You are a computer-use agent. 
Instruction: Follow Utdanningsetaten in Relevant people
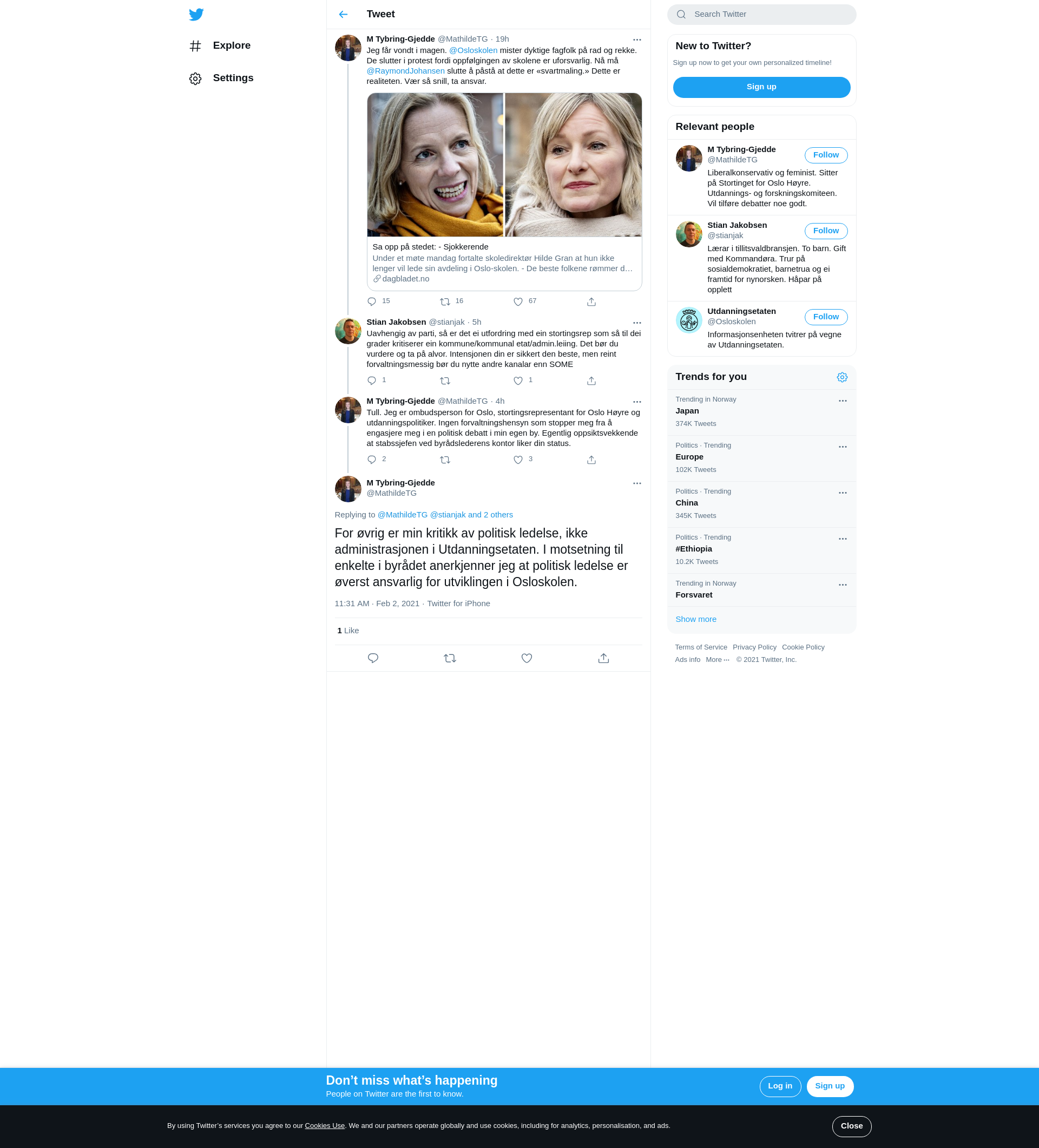pyautogui.click(x=825, y=317)
